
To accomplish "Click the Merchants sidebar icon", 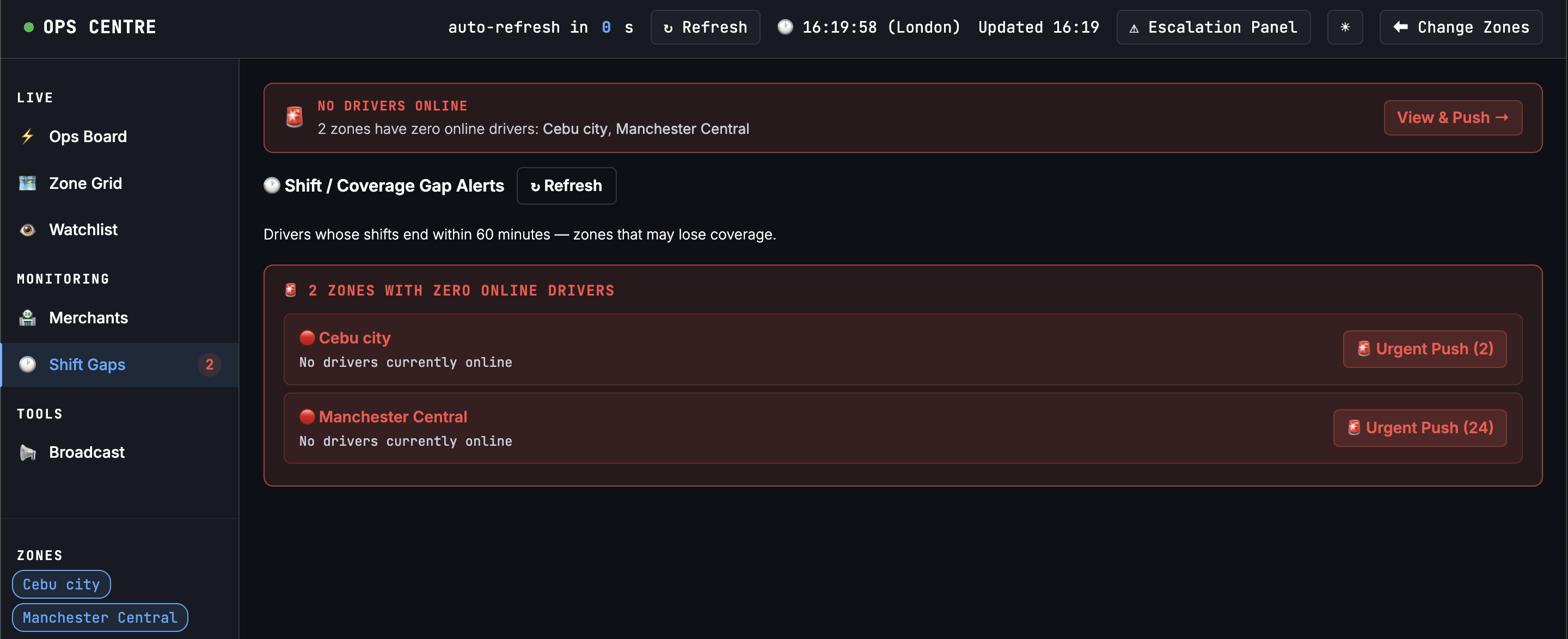I will tap(27, 318).
